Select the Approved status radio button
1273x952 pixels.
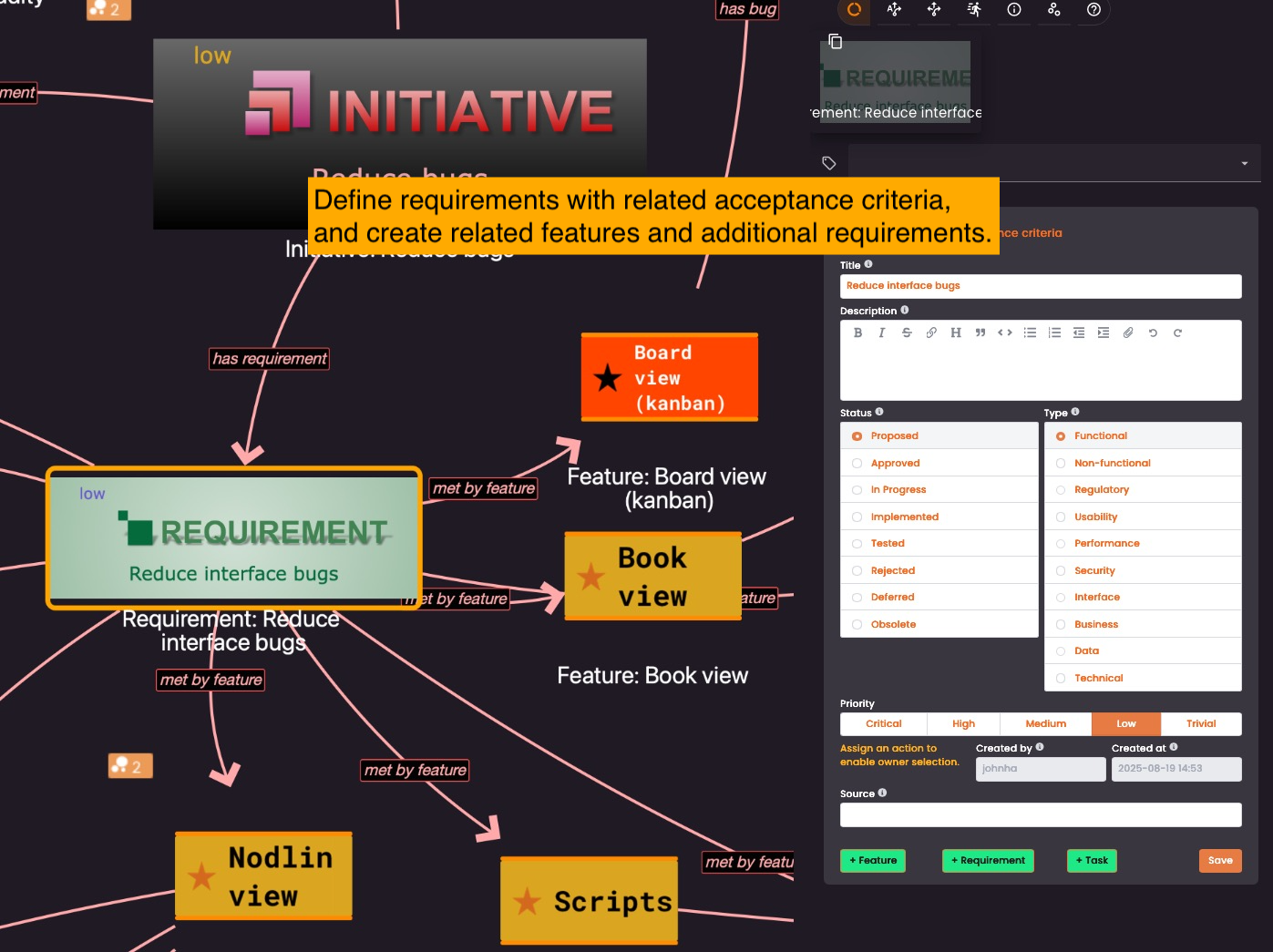(857, 464)
